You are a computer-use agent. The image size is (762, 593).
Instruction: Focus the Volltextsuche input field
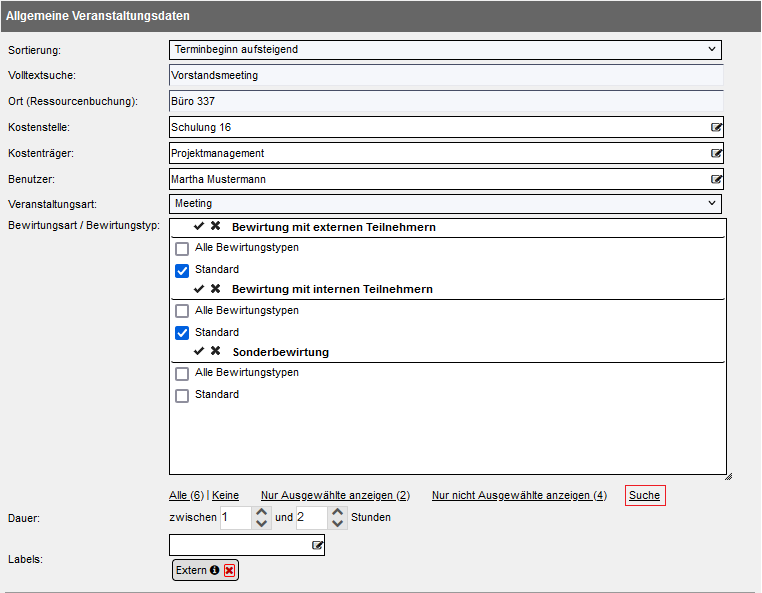pyautogui.click(x=446, y=75)
